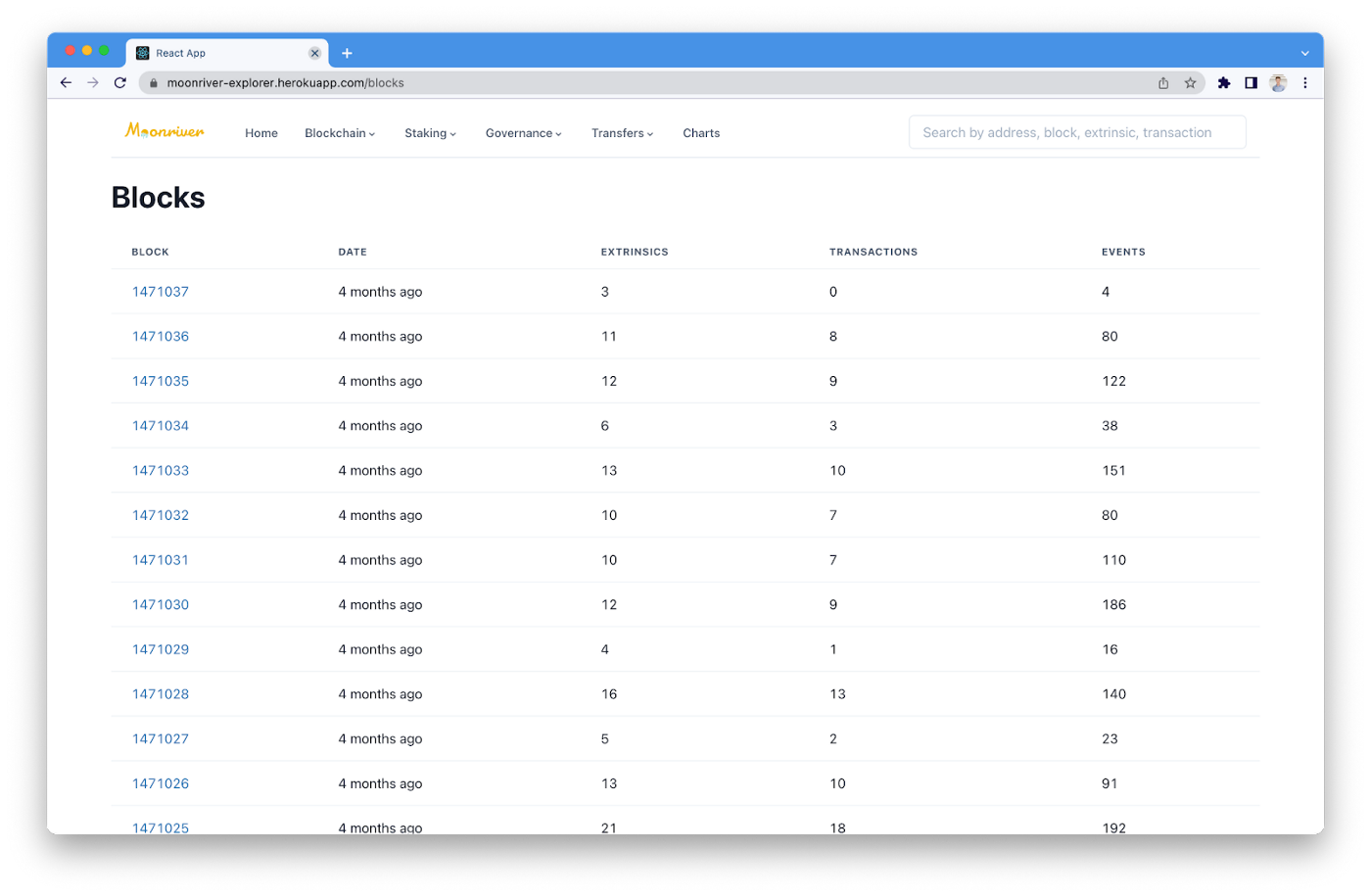This screenshot has width=1371, height=896.
Task: Click the EXTRINSICS column header
Action: (635, 252)
